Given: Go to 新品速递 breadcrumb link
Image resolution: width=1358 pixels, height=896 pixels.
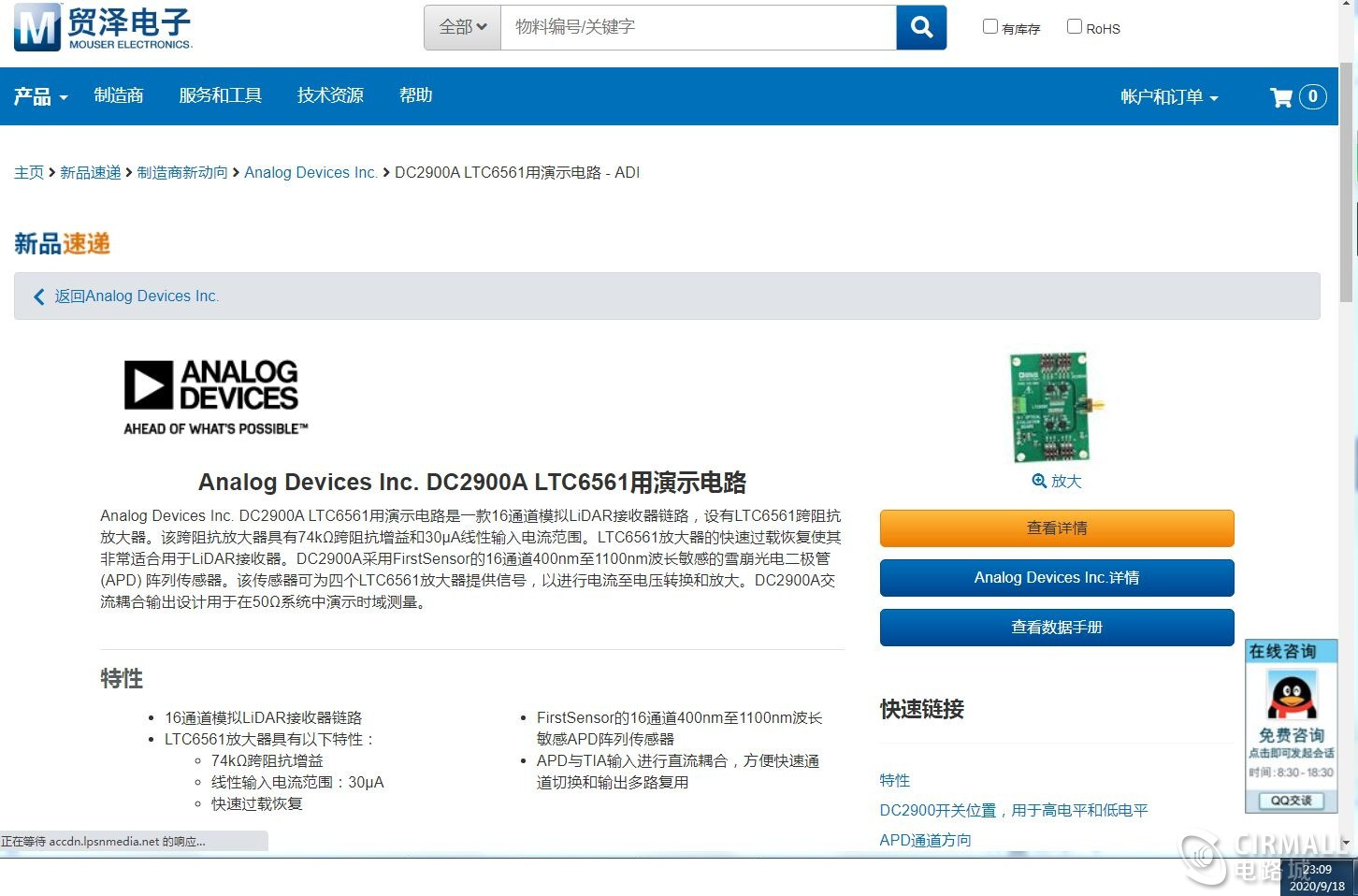Looking at the screenshot, I should point(91,173).
